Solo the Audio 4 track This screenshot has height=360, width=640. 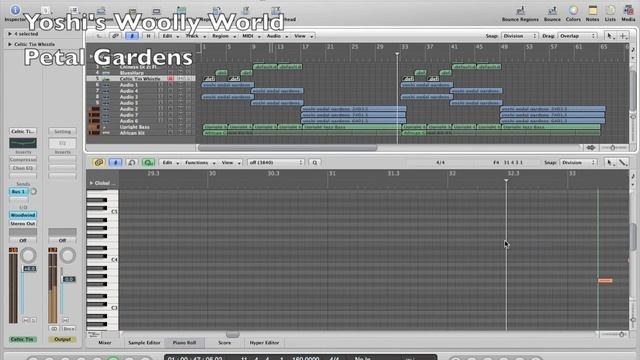pos(189,91)
